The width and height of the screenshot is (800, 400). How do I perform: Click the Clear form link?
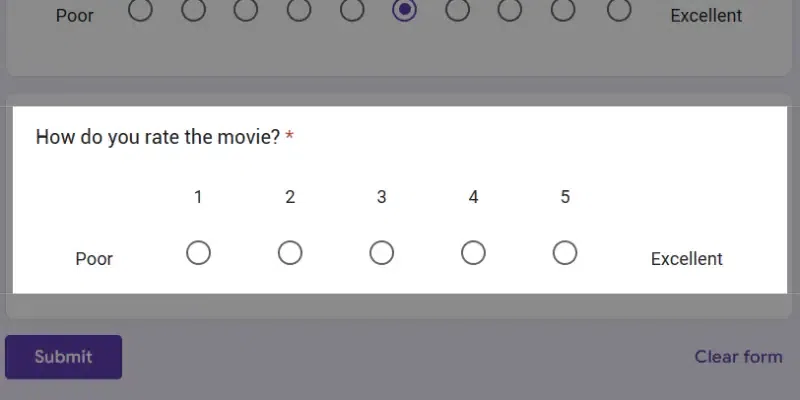pos(738,357)
